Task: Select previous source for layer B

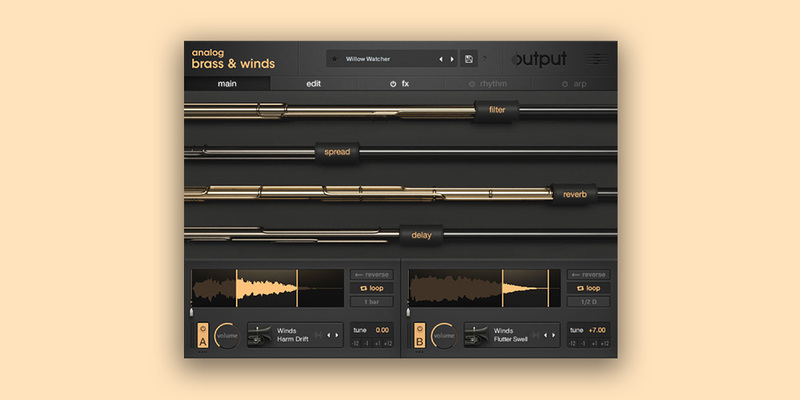Action: 545,335
